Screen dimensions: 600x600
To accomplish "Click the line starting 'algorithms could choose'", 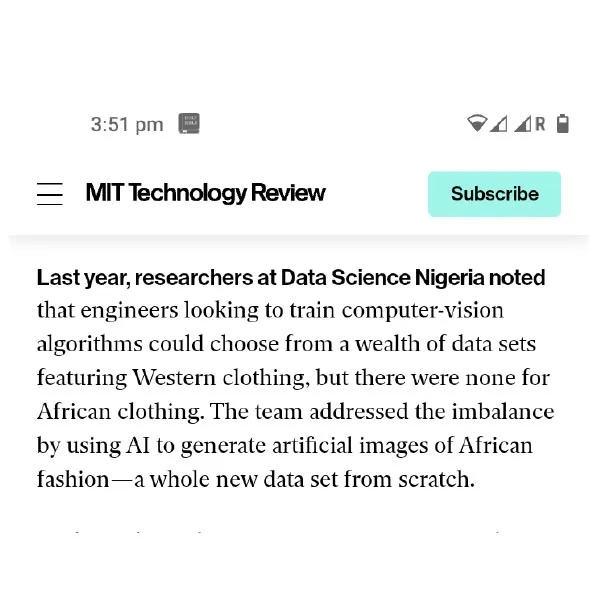I will (286, 345).
